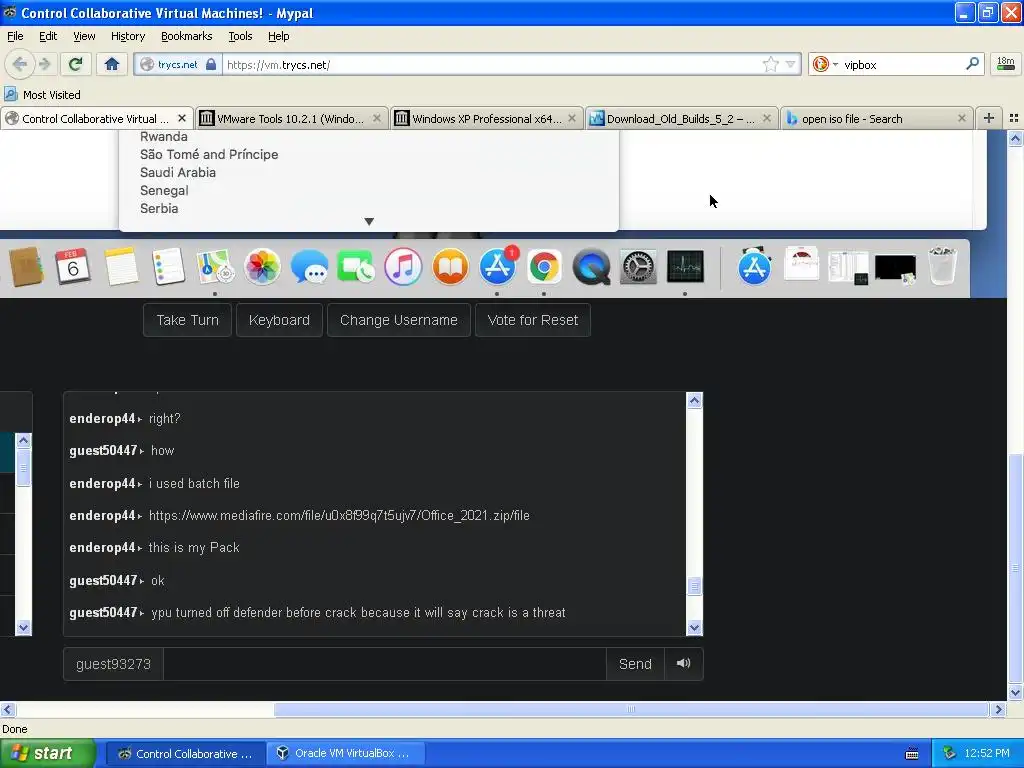
Task: Launch Maps from the dock
Action: tap(216, 266)
